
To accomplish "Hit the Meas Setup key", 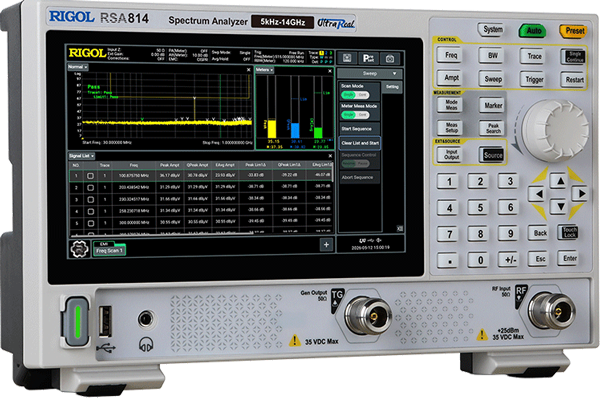I will (451, 127).
